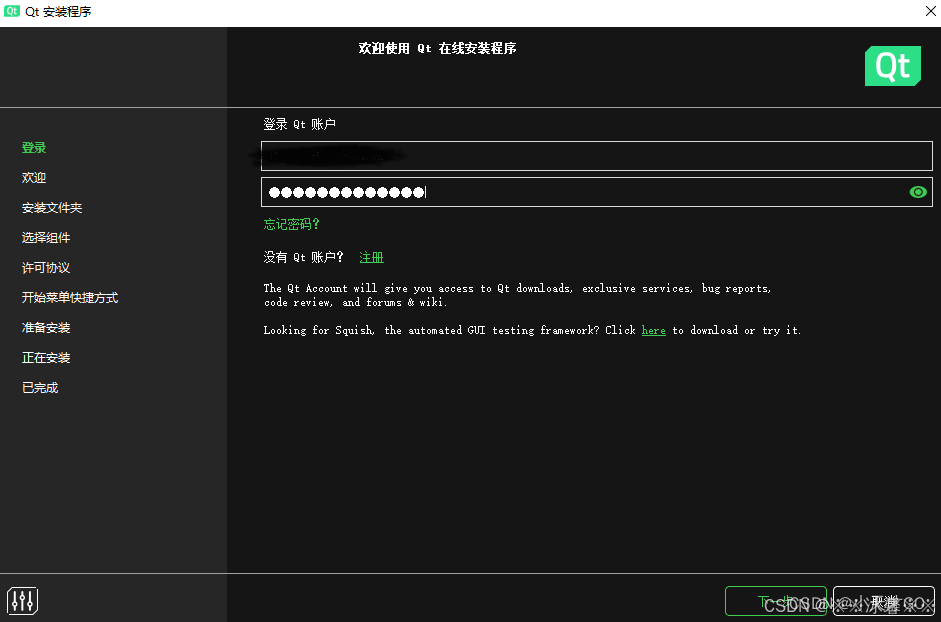The image size is (941, 622).
Task: Select 已完成 step in sidebar
Action: (40, 388)
